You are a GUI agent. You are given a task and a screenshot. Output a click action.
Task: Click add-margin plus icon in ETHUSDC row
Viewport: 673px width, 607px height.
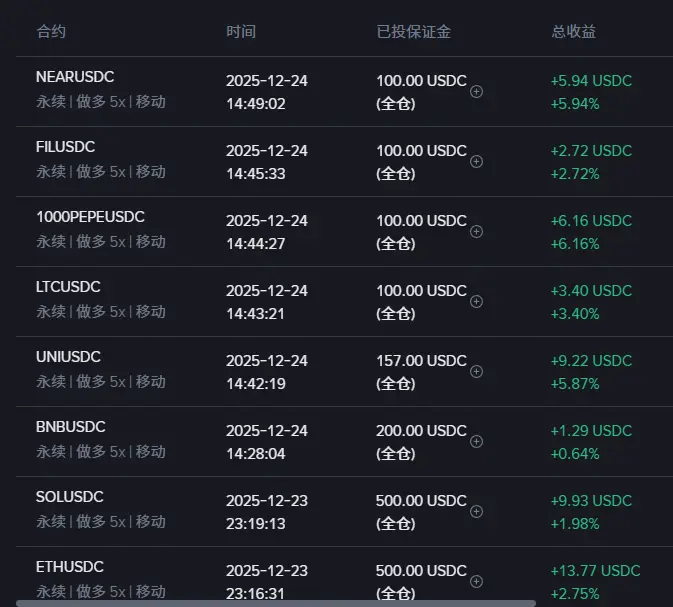476,581
